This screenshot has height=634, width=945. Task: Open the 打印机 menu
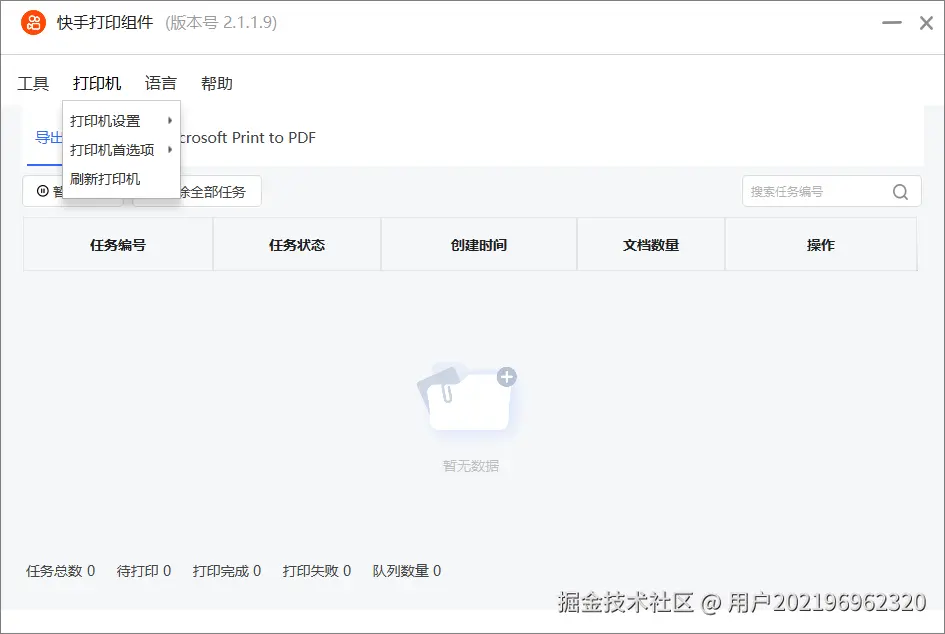pos(97,83)
